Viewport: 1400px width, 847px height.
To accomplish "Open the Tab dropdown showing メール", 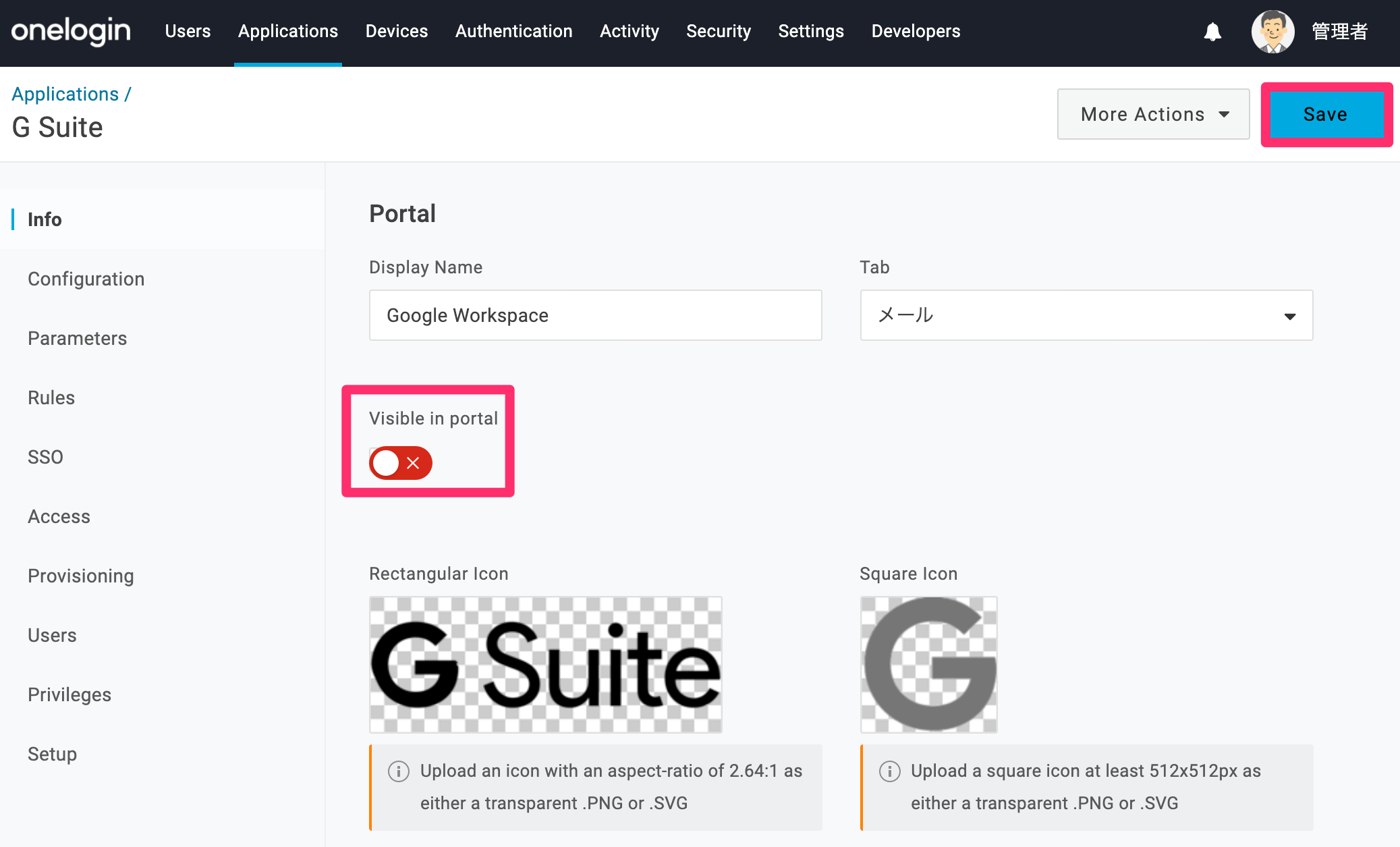I will coord(1086,315).
